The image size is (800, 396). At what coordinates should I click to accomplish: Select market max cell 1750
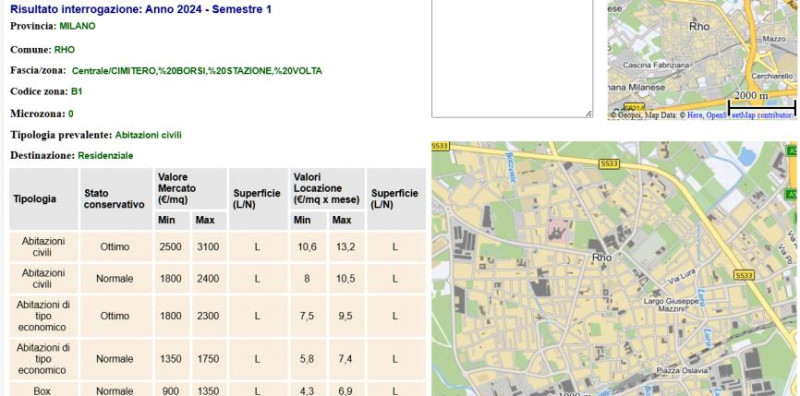click(x=208, y=359)
